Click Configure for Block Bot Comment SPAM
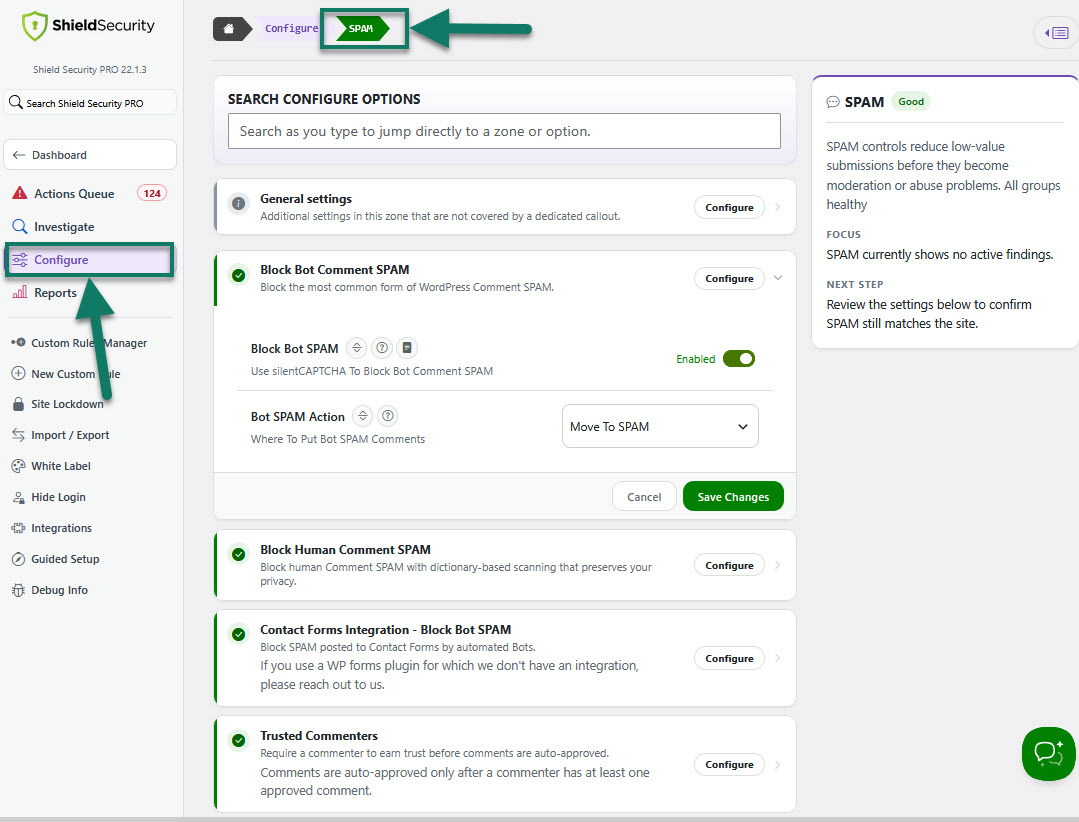The height and width of the screenshot is (822, 1079). [x=729, y=278]
